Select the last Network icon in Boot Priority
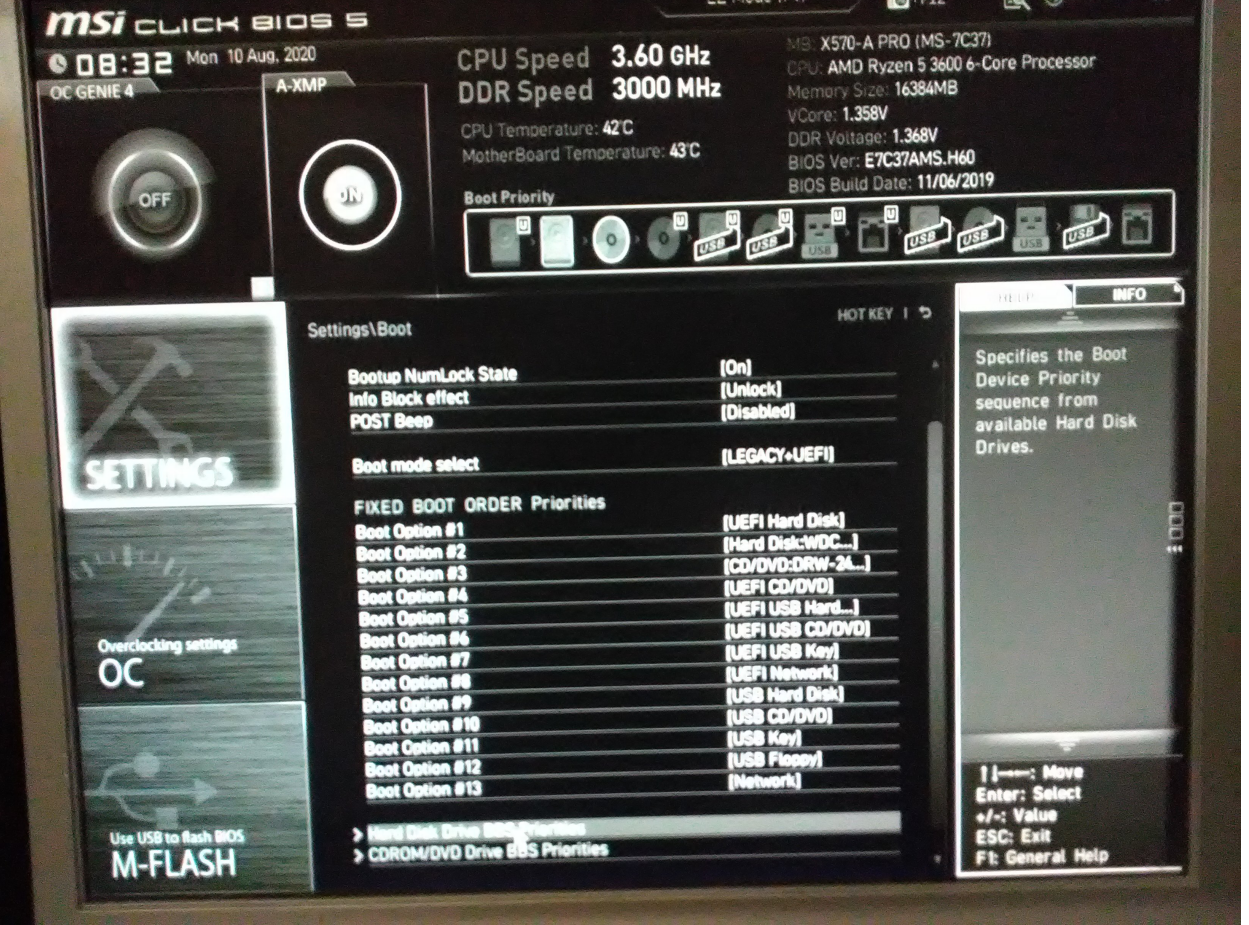This screenshot has height=925, width=1249. [1136, 225]
